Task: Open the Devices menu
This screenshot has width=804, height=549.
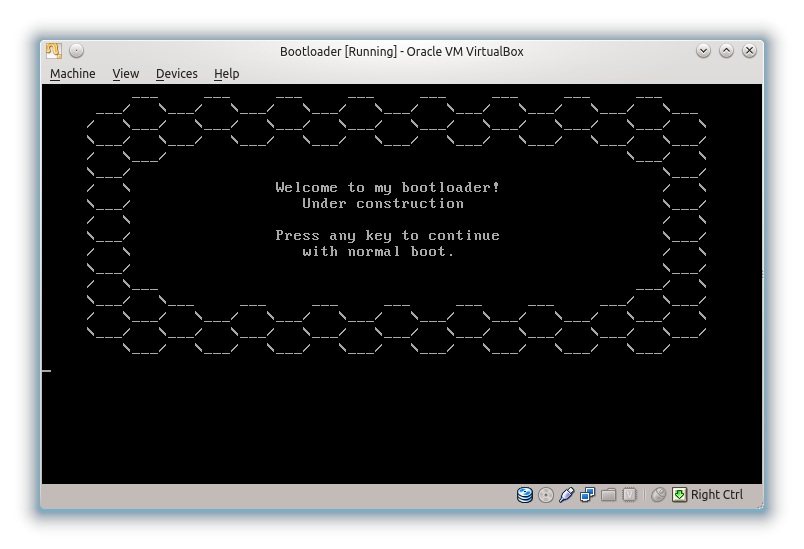Action: [x=176, y=74]
